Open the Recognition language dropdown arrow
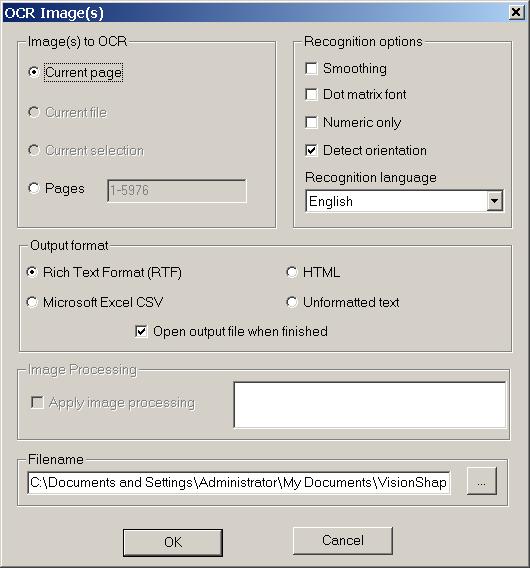This screenshot has width=530, height=568. tap(494, 201)
